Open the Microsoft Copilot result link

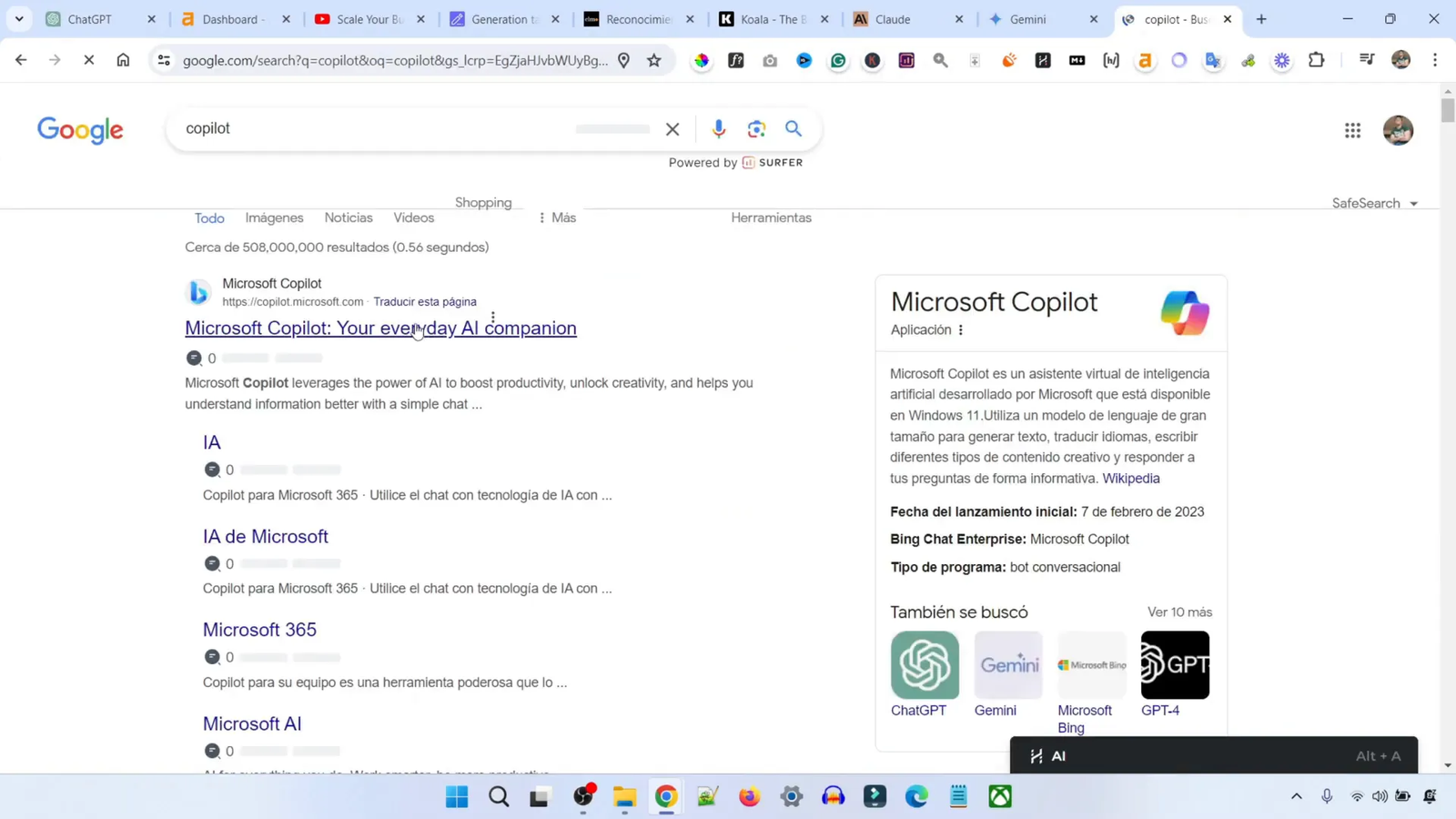tap(380, 328)
